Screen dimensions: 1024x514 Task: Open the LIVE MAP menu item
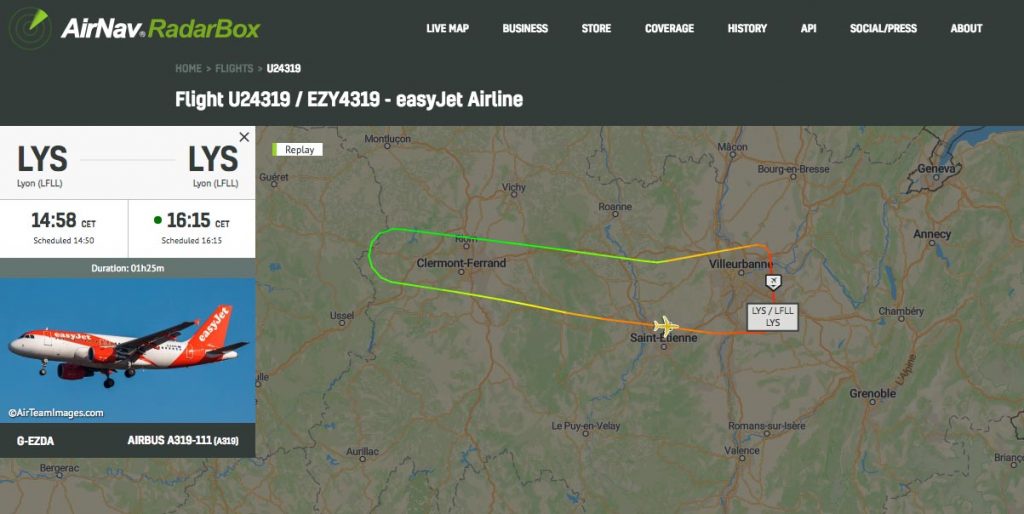pos(447,28)
